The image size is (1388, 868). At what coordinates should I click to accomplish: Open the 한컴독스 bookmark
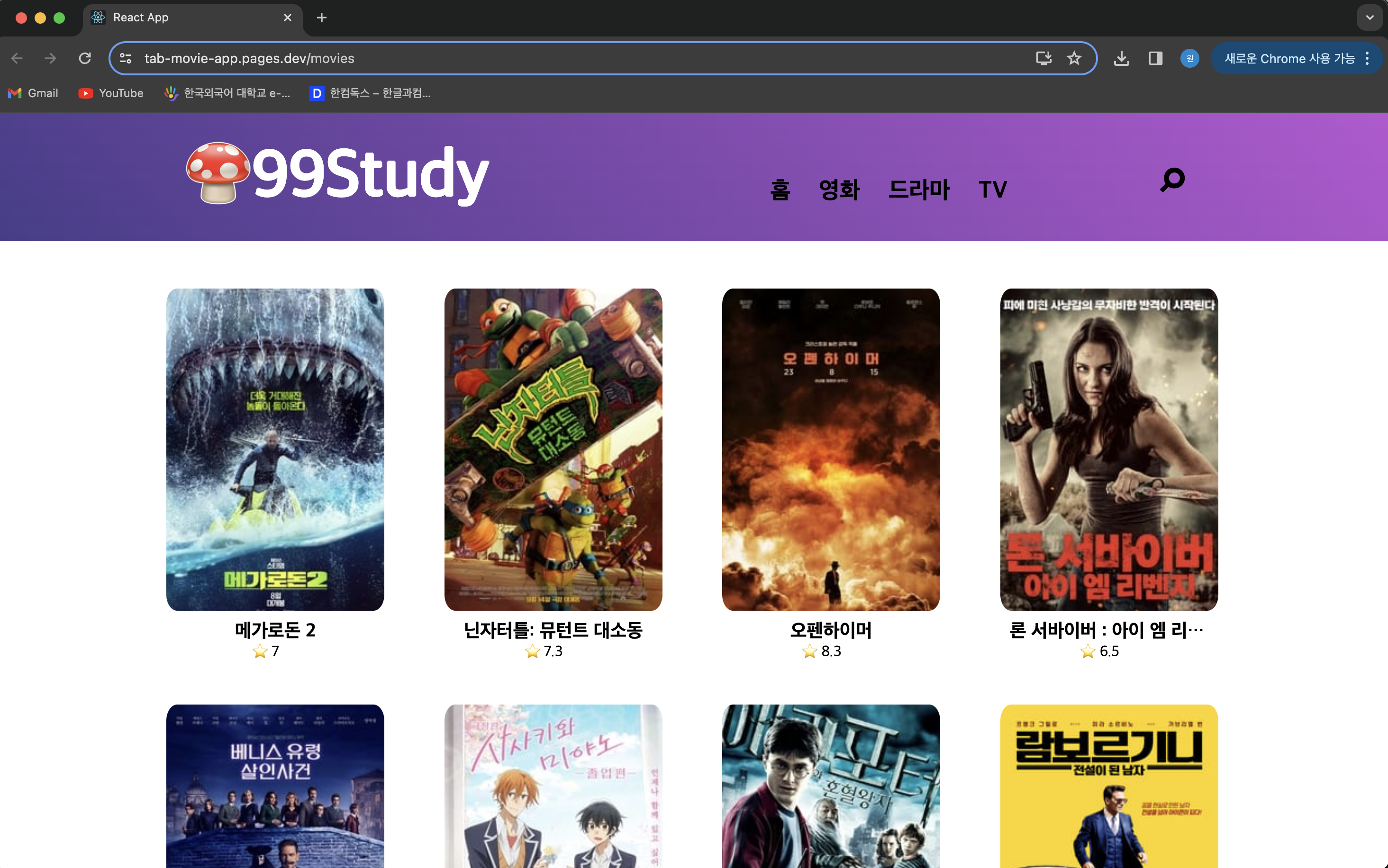pyautogui.click(x=370, y=93)
